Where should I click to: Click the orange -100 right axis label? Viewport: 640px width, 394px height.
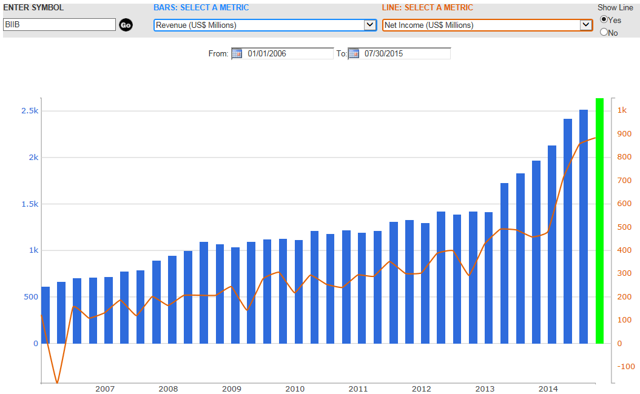626,367
